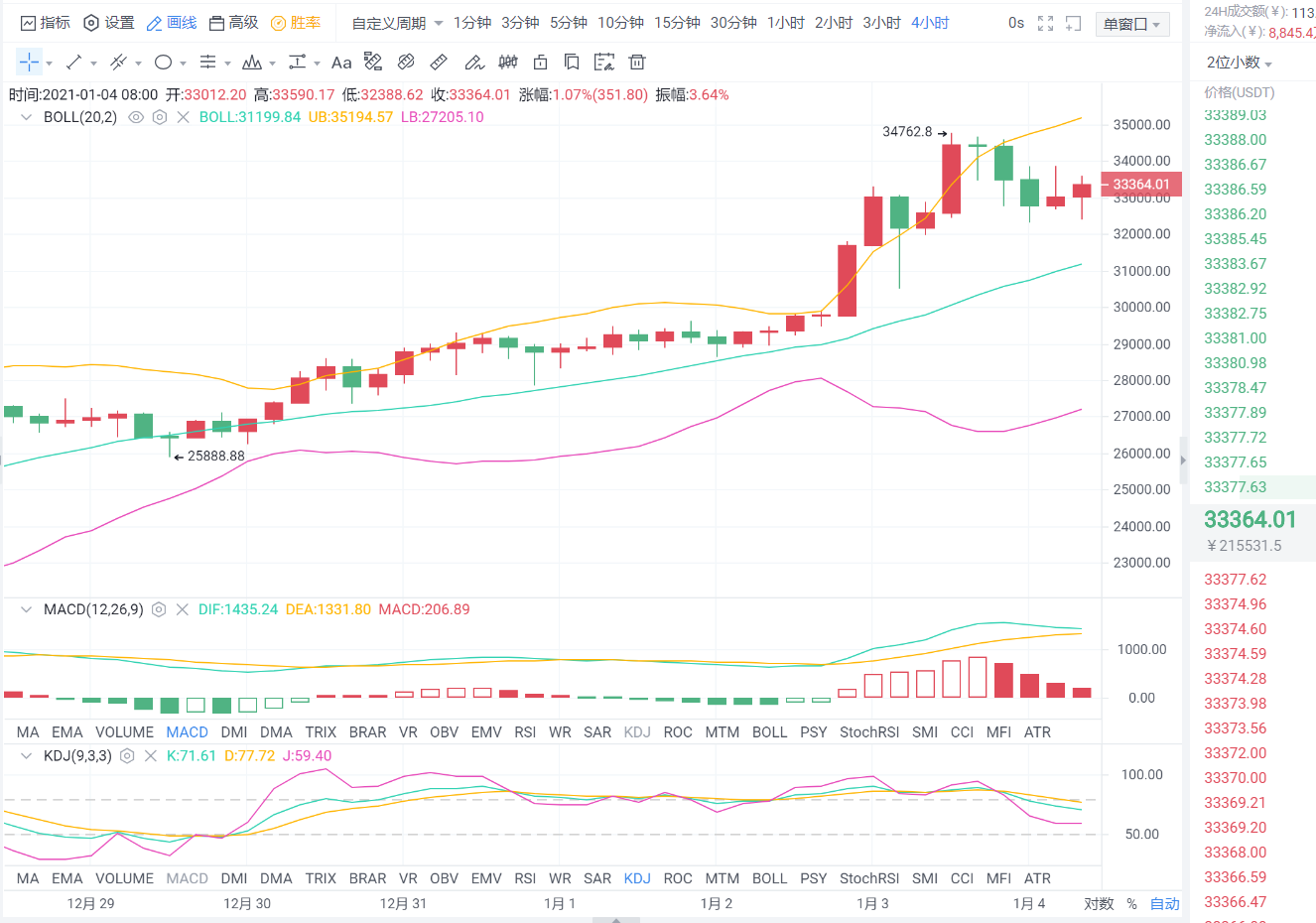Close the MACD(12,26,9) indicator panel
1316x923 pixels.
183,609
